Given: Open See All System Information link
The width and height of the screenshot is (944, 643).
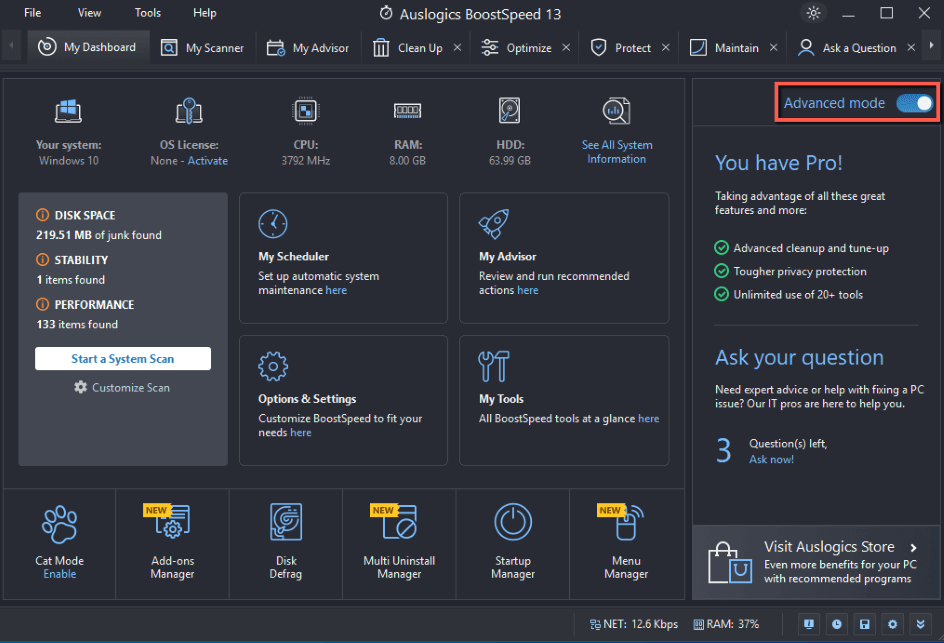Looking at the screenshot, I should [x=616, y=152].
